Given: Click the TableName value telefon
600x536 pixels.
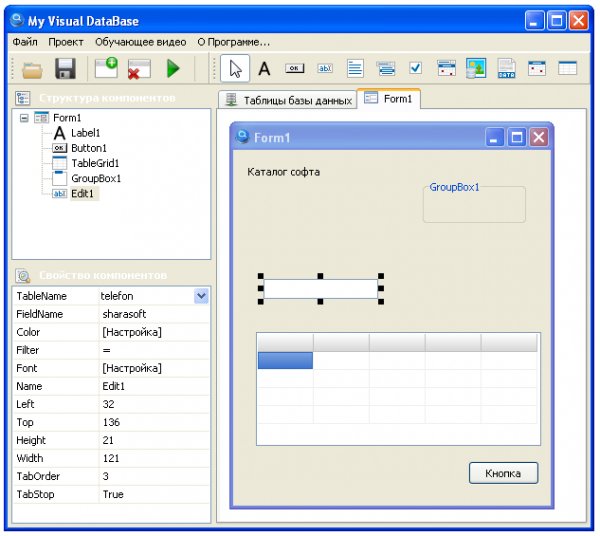Looking at the screenshot, I should point(117,296).
